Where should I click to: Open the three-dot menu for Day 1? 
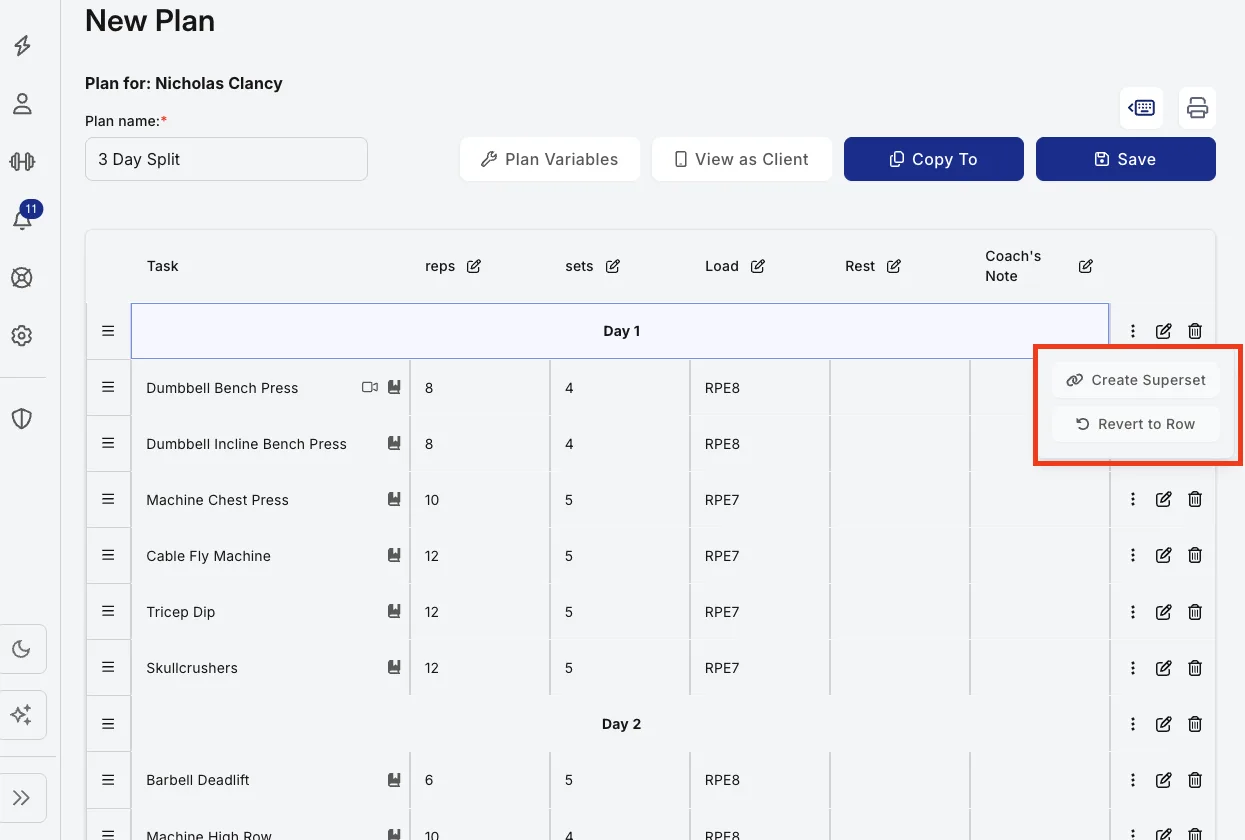(1133, 331)
